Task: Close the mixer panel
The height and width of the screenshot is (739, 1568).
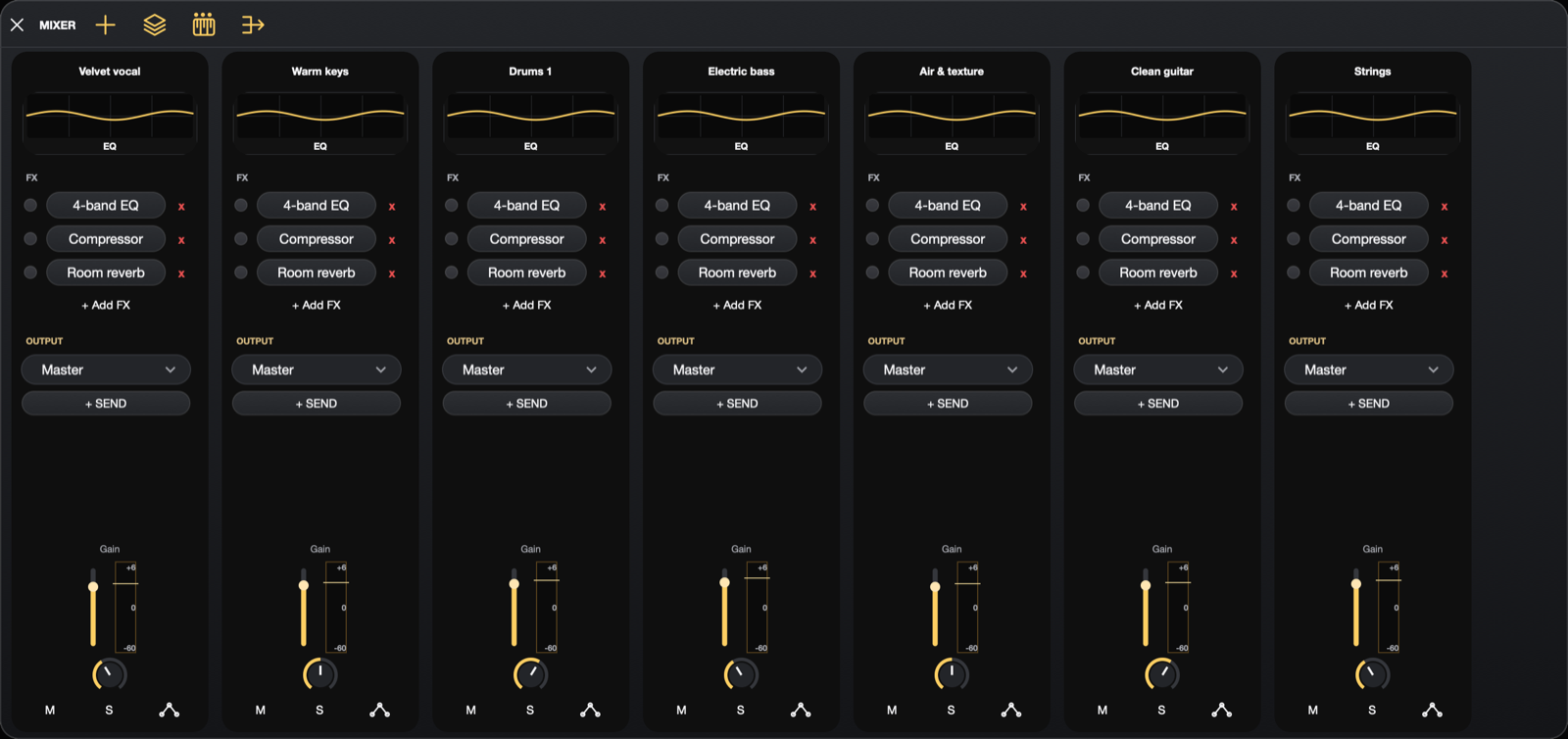Action: point(18,25)
